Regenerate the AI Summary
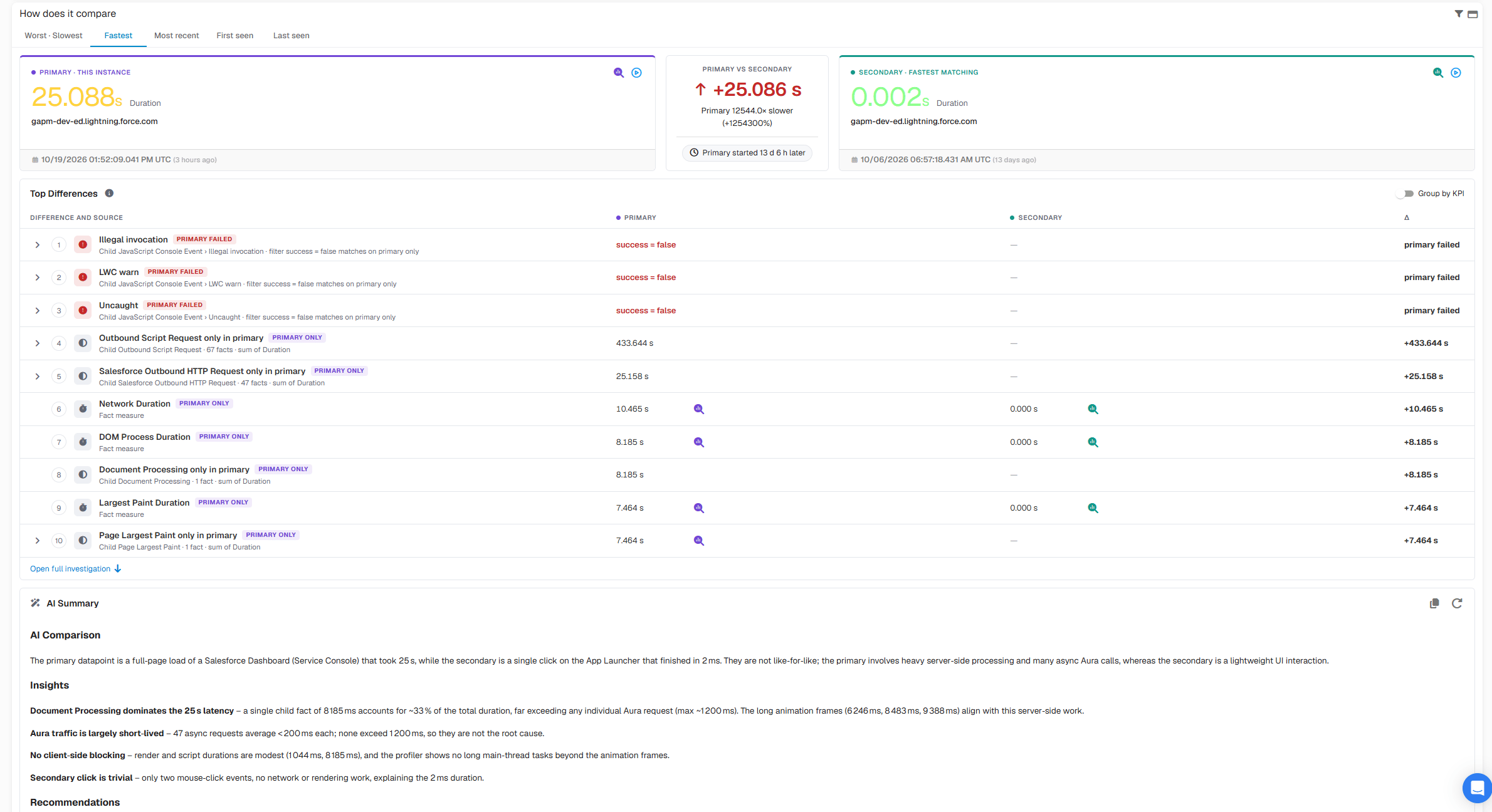 (x=1457, y=603)
